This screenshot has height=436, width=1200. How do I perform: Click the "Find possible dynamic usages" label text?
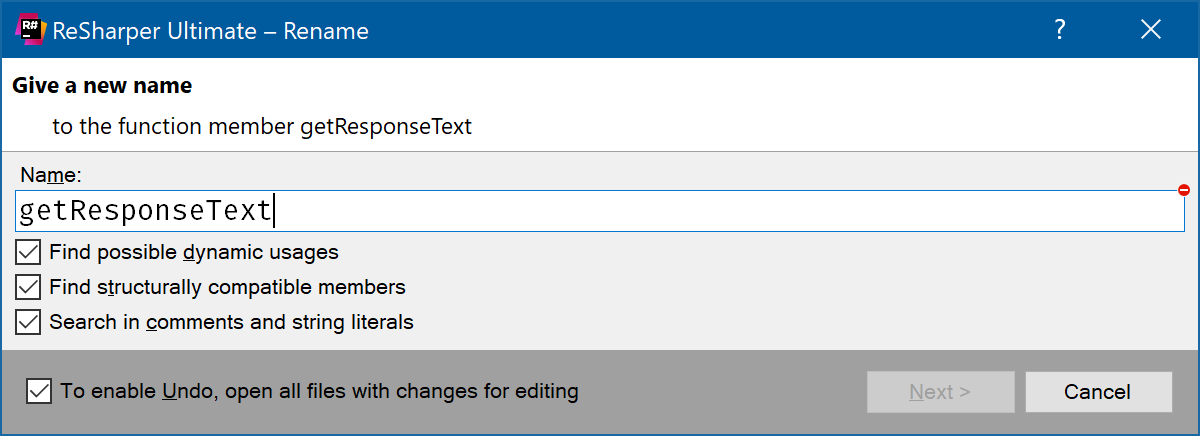click(x=194, y=252)
